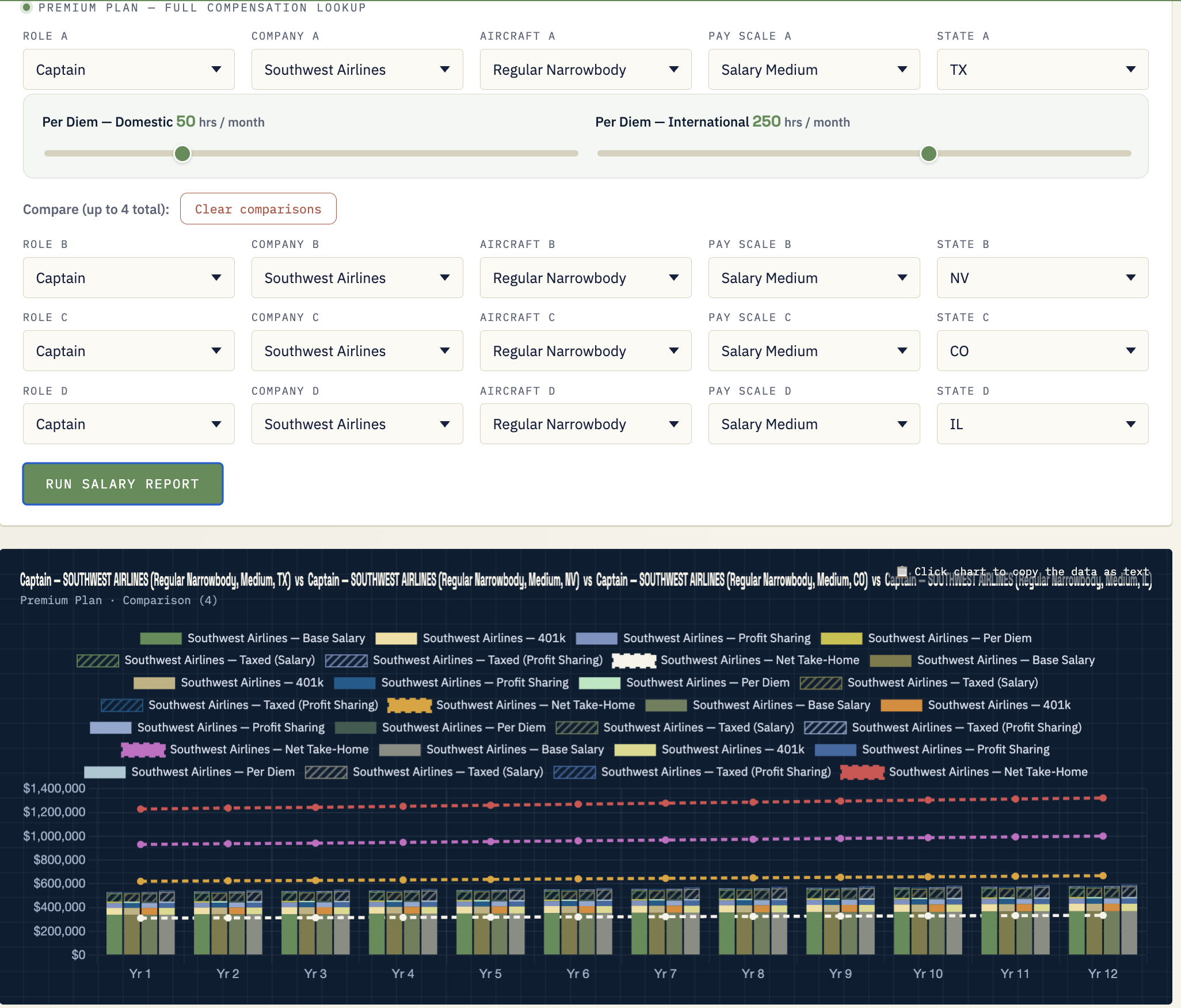
Task: Select pink Net Take-Home point at Yr 1
Action: coord(141,844)
